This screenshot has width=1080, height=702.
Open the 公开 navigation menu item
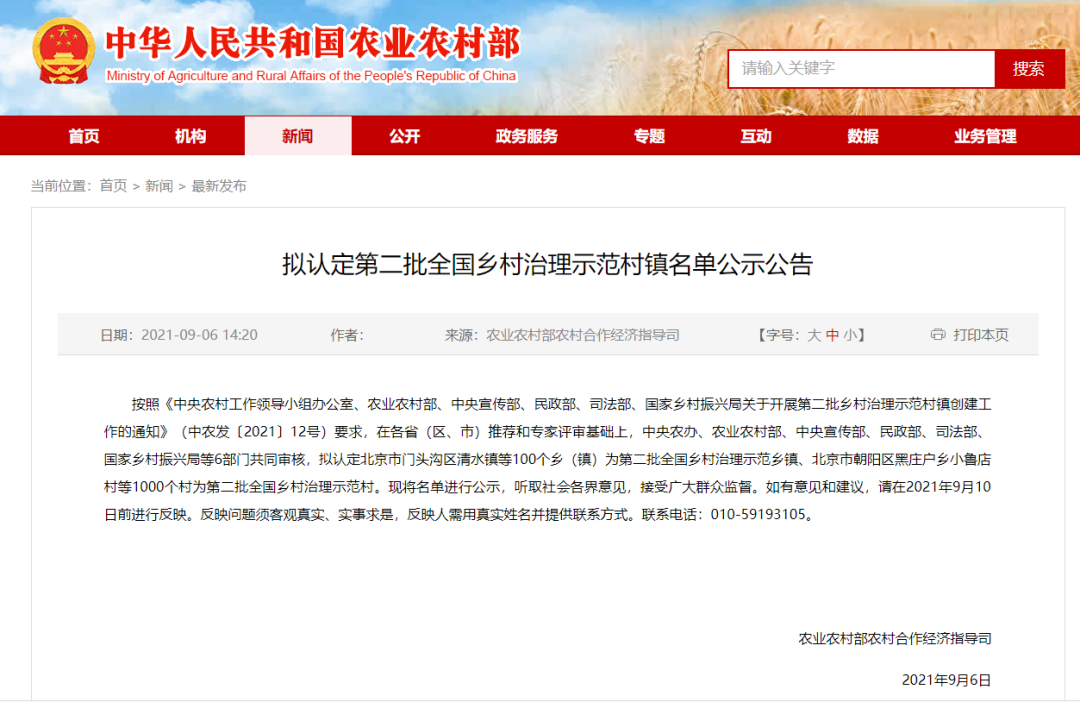405,136
